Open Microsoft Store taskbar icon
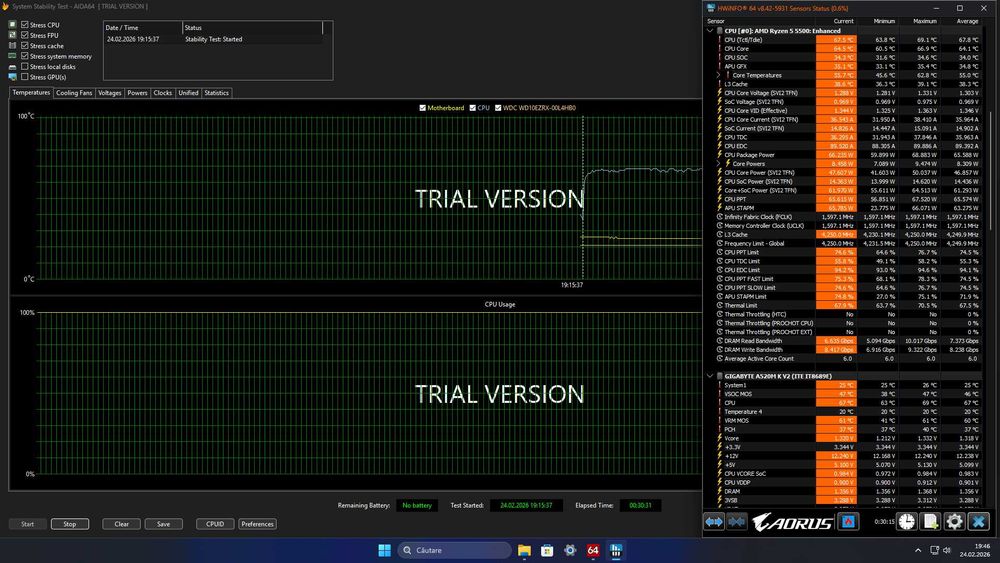Viewport: 1000px width, 563px height. click(547, 550)
